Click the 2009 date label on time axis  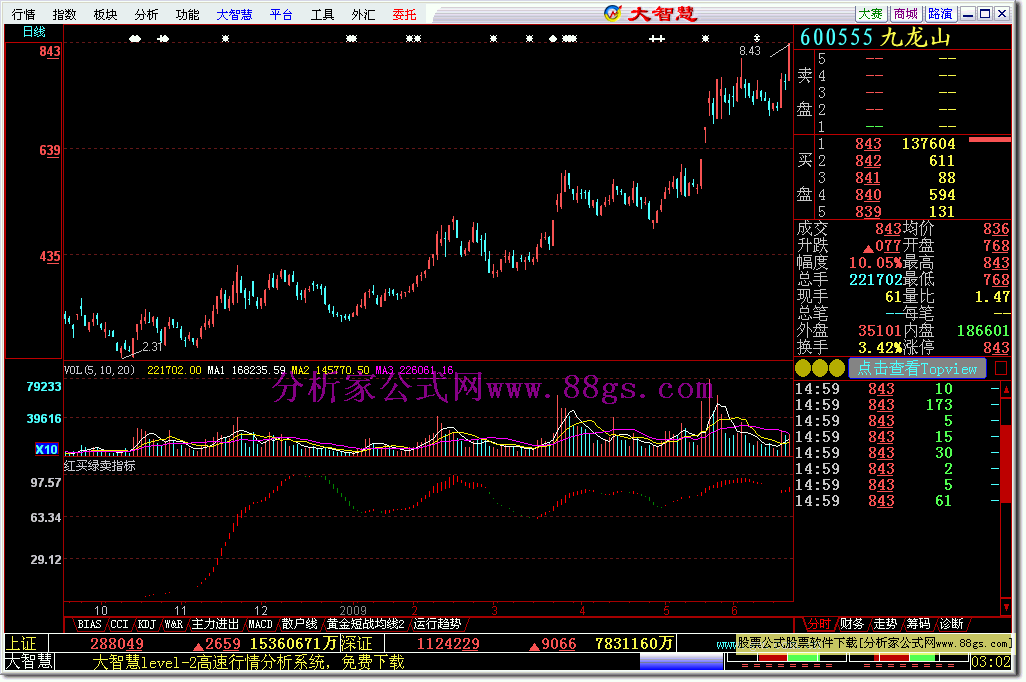point(353,610)
